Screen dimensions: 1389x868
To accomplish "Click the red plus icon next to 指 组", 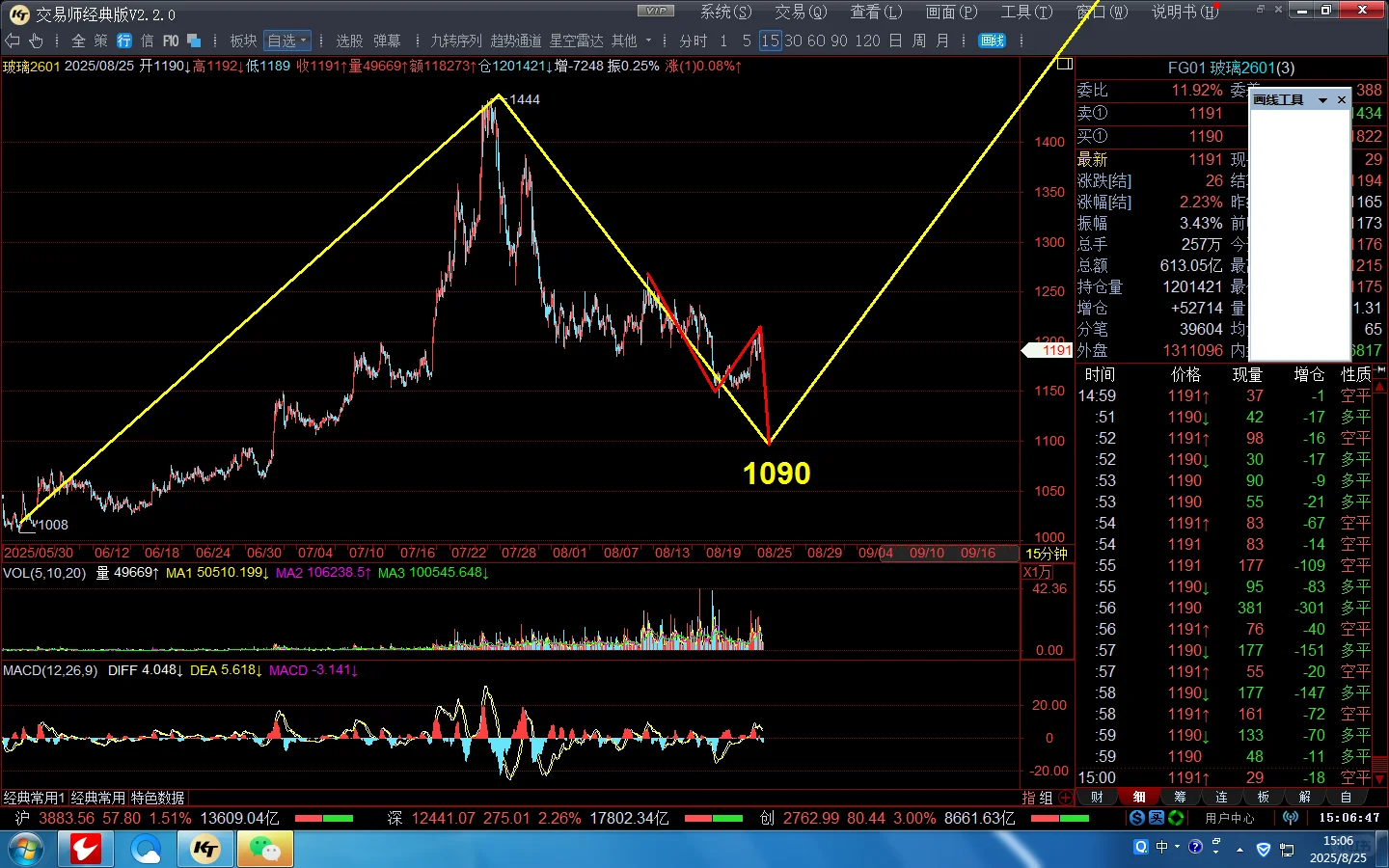I will click(x=1065, y=798).
